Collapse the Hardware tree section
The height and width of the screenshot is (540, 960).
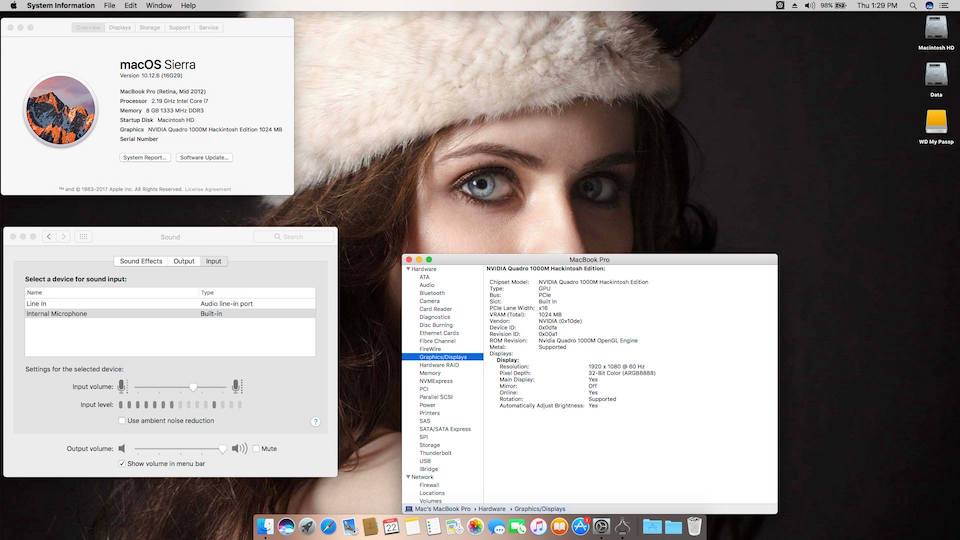point(407,269)
